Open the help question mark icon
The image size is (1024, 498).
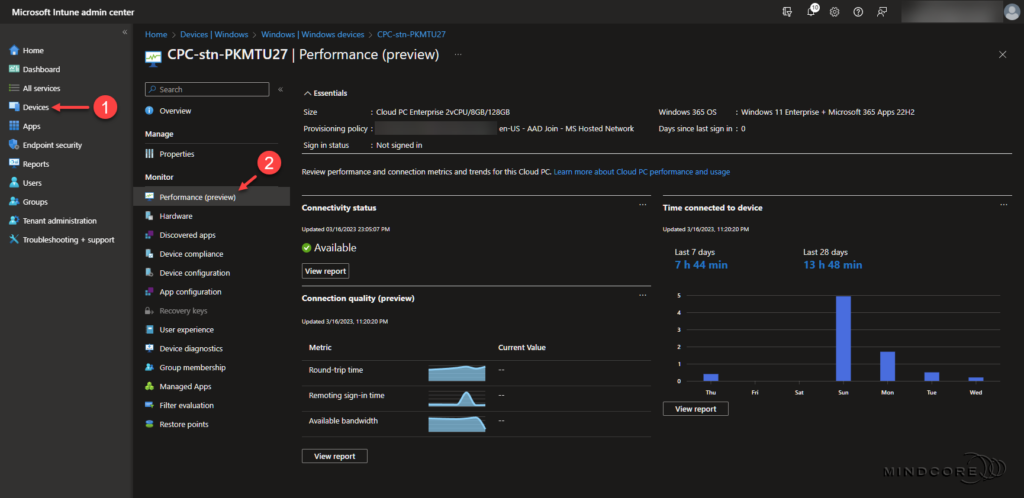tap(858, 12)
